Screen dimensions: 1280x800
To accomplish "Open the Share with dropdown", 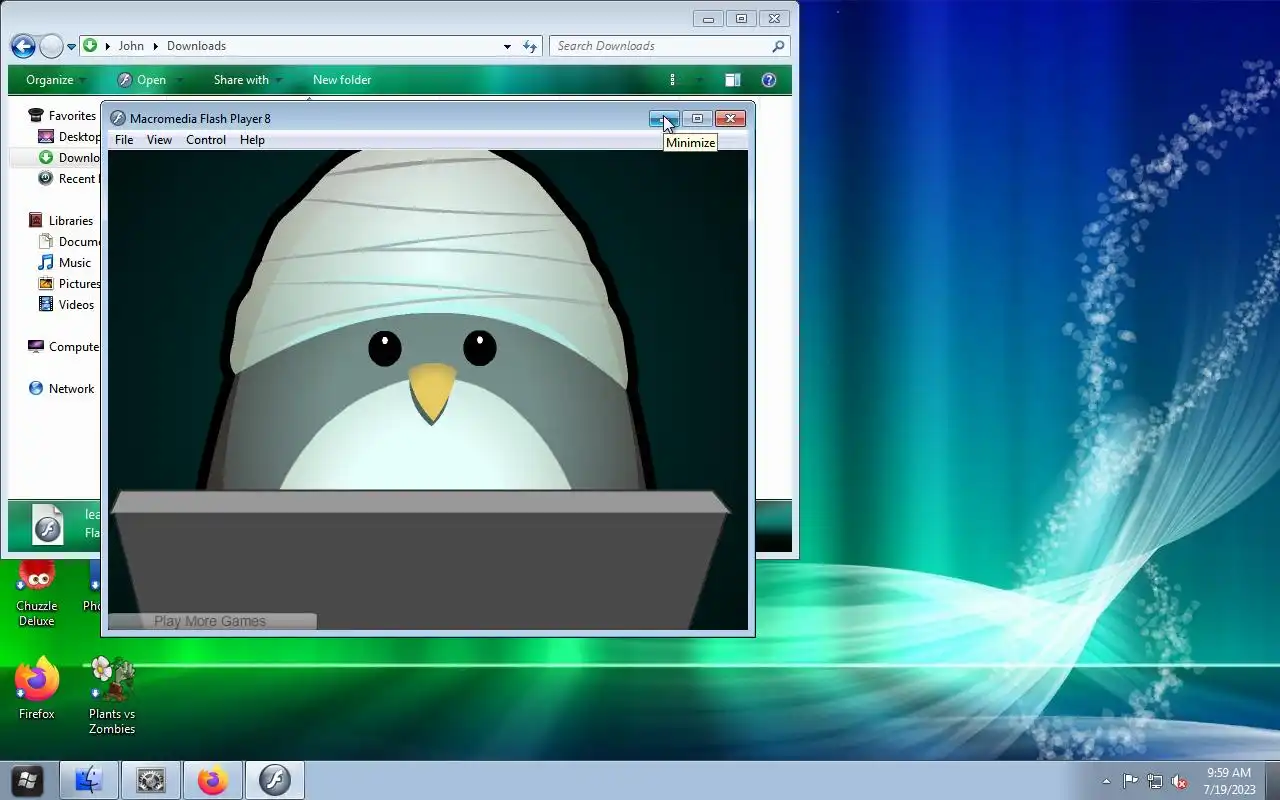I will pyautogui.click(x=248, y=80).
